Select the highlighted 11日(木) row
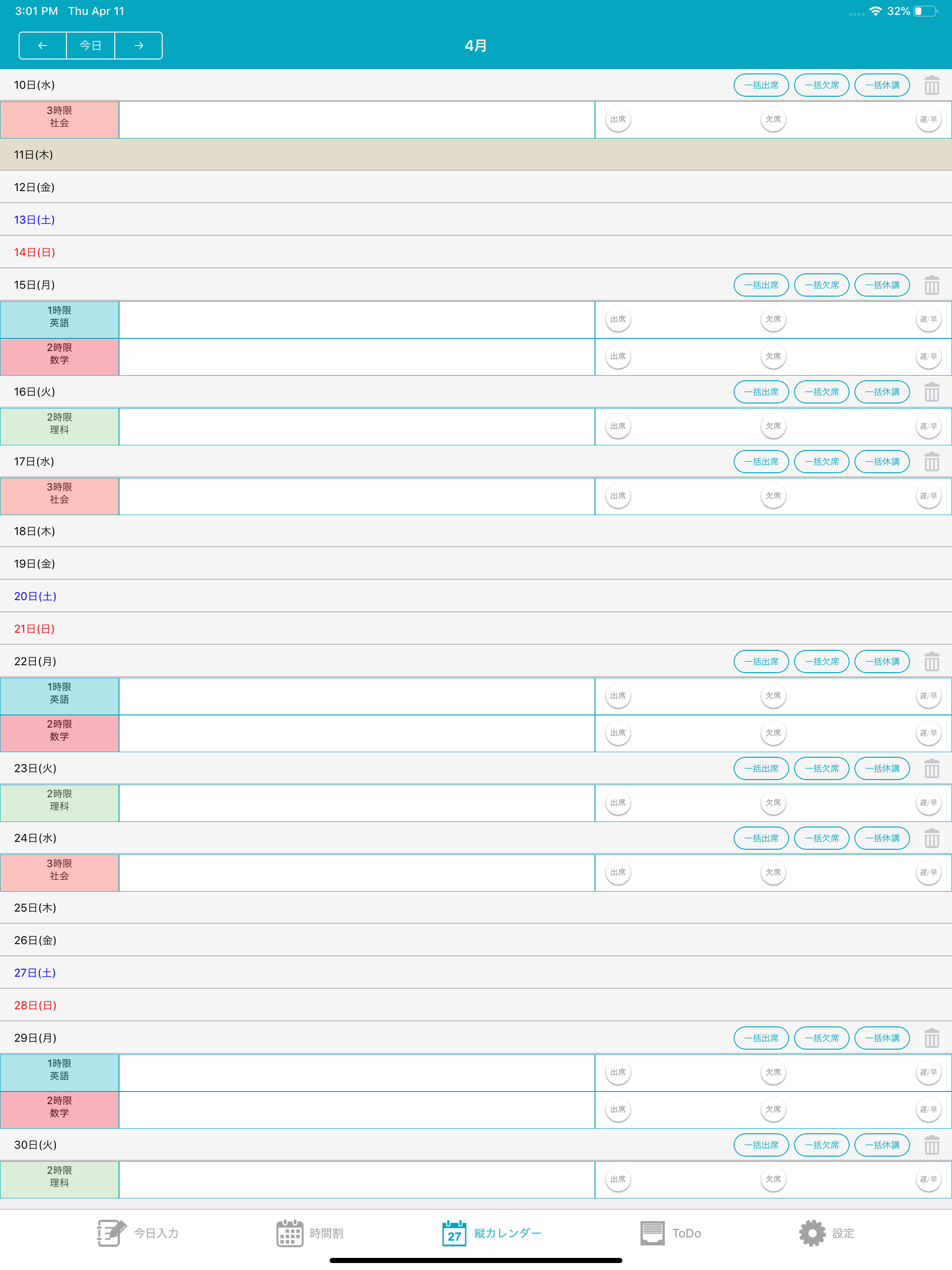 476,154
